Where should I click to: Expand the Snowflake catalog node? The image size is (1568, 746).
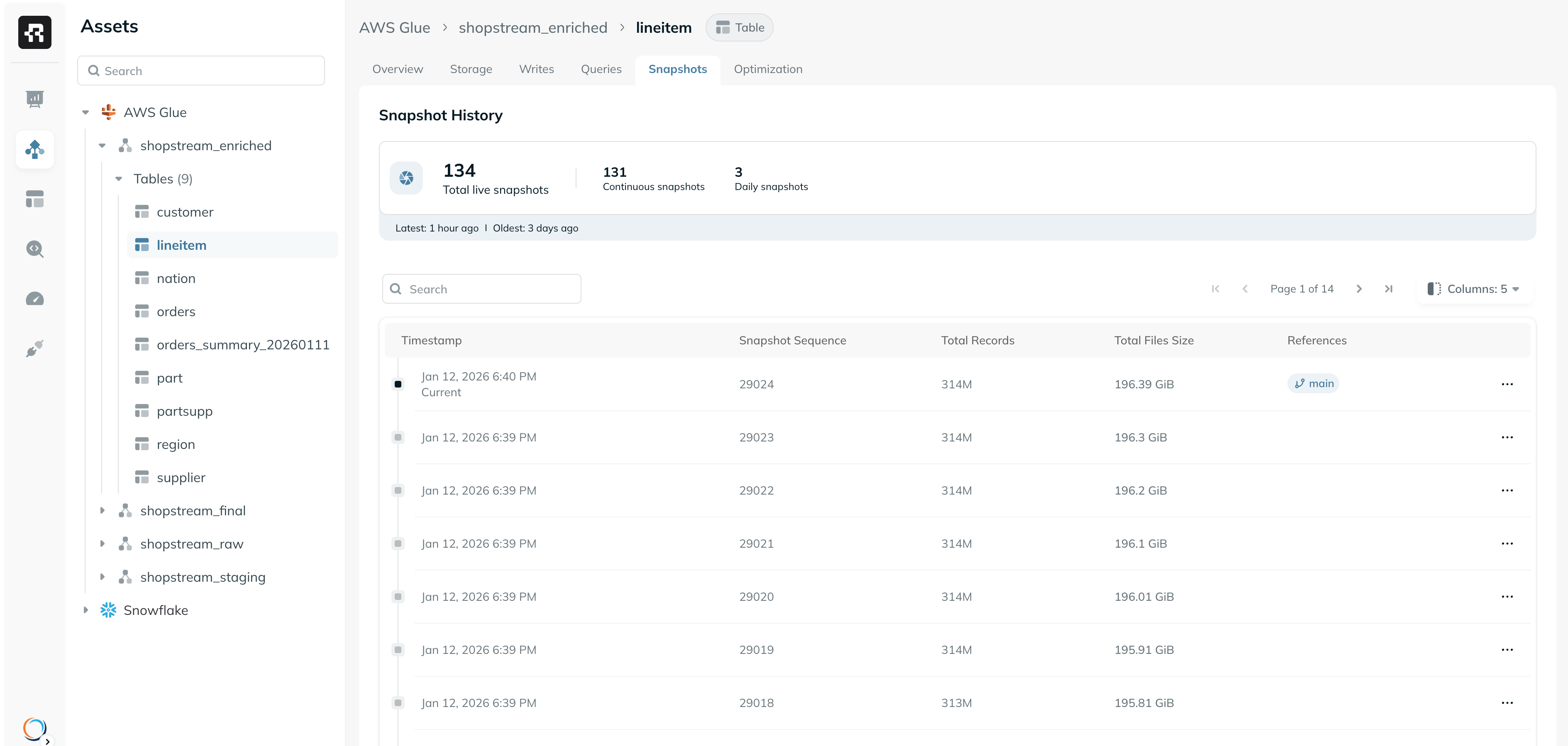point(86,610)
